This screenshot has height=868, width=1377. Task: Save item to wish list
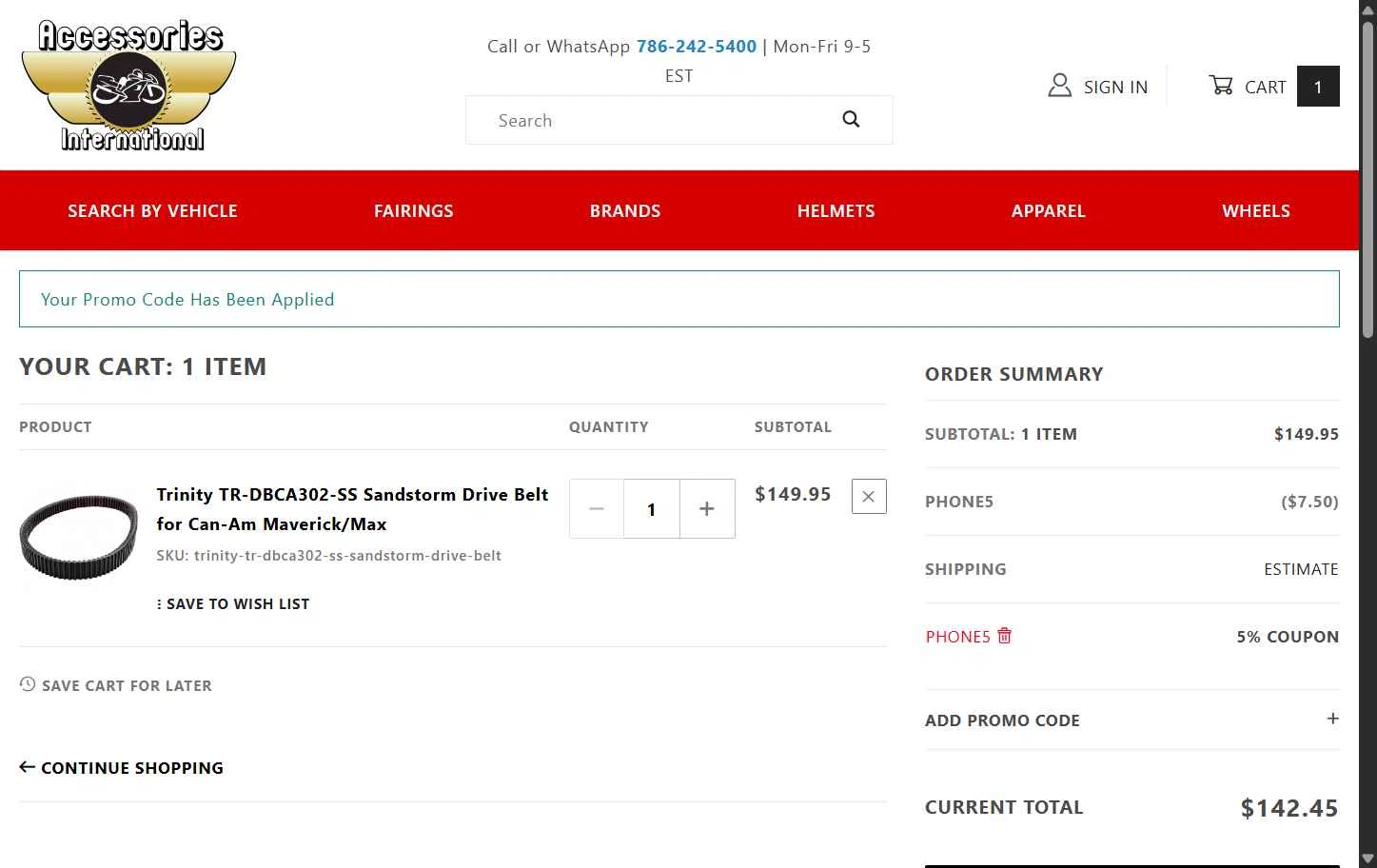point(233,603)
